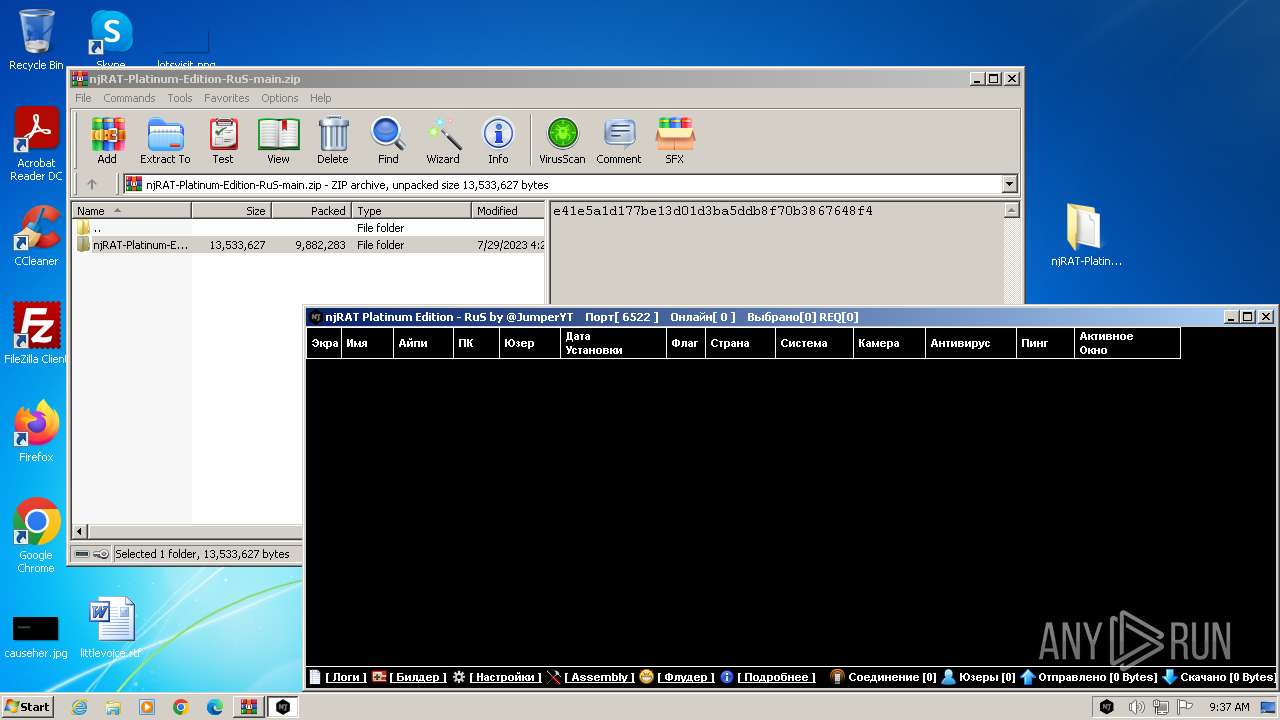Click the blue info icon beside Подробнее

tap(727, 677)
